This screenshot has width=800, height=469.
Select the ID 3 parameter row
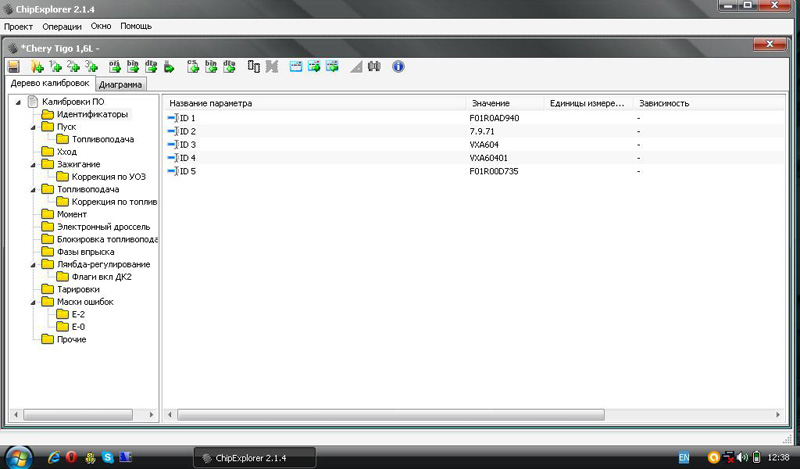click(187, 145)
